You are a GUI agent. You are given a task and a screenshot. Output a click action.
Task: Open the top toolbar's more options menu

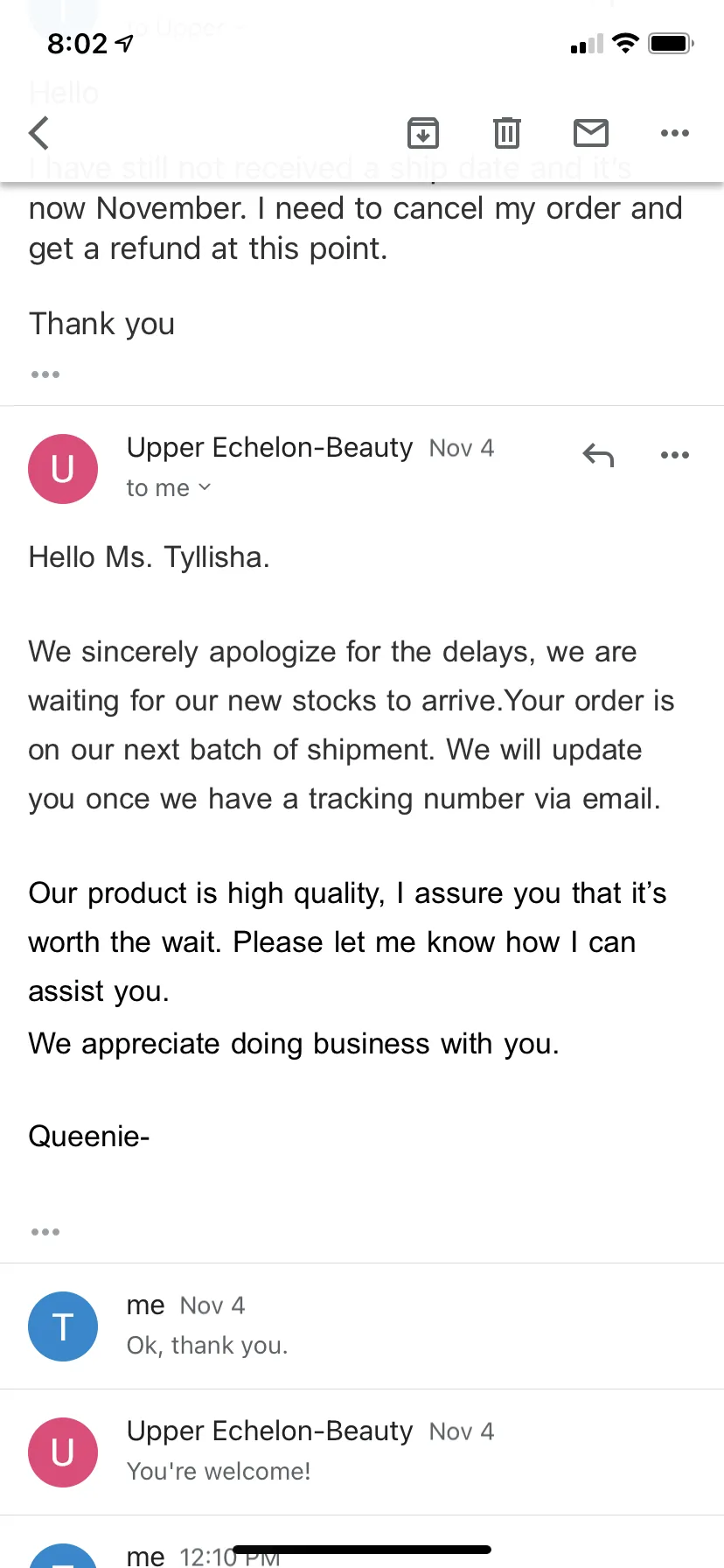coord(675,133)
